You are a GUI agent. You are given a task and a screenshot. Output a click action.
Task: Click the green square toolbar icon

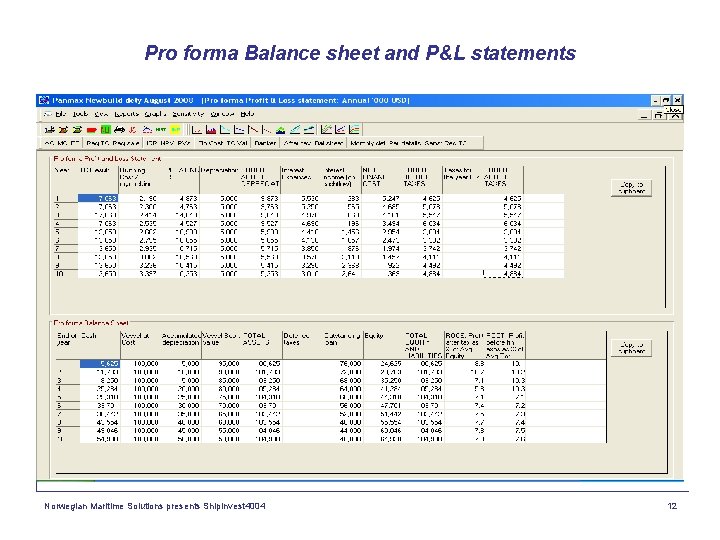[106, 130]
